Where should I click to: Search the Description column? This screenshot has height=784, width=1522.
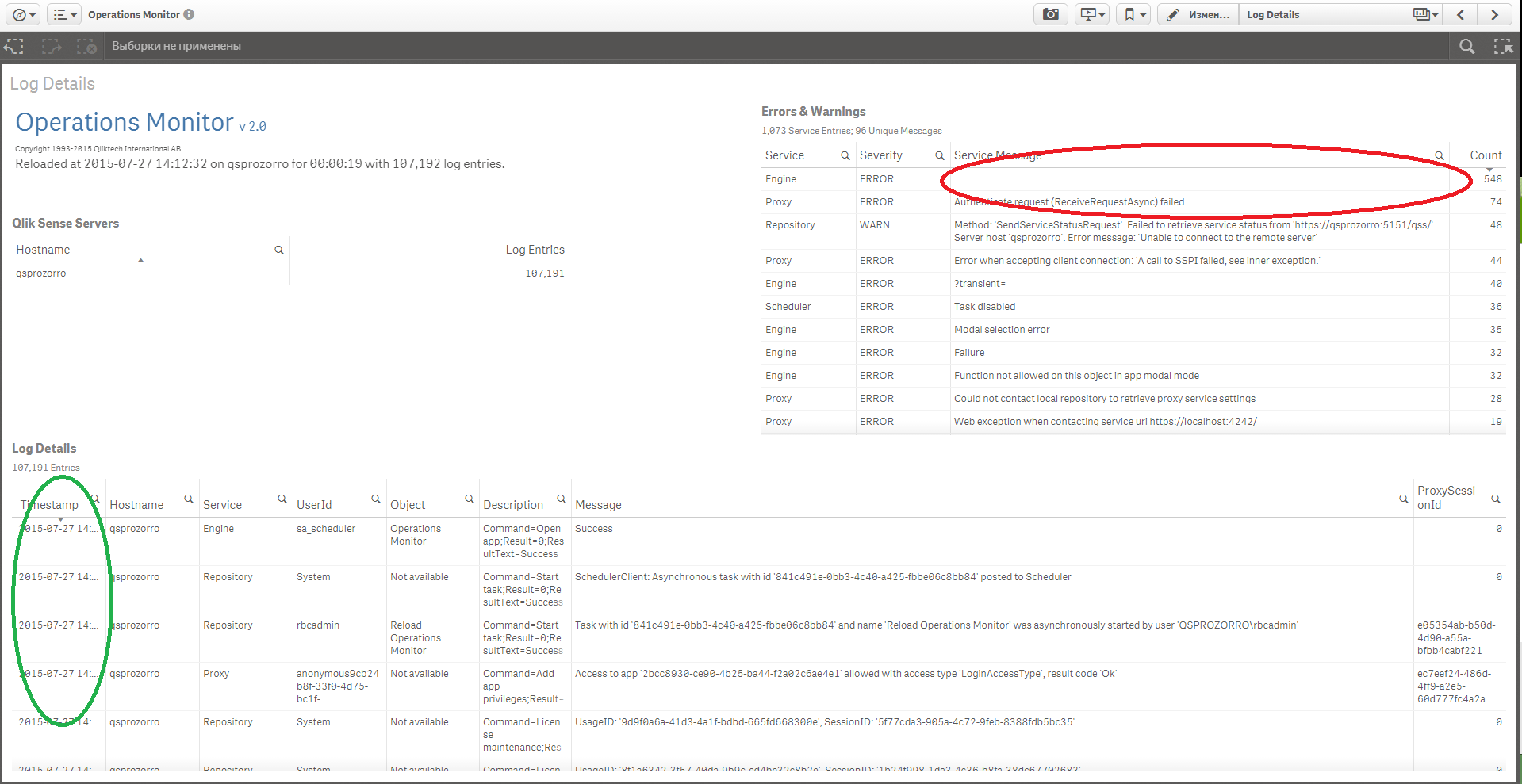pyautogui.click(x=562, y=499)
